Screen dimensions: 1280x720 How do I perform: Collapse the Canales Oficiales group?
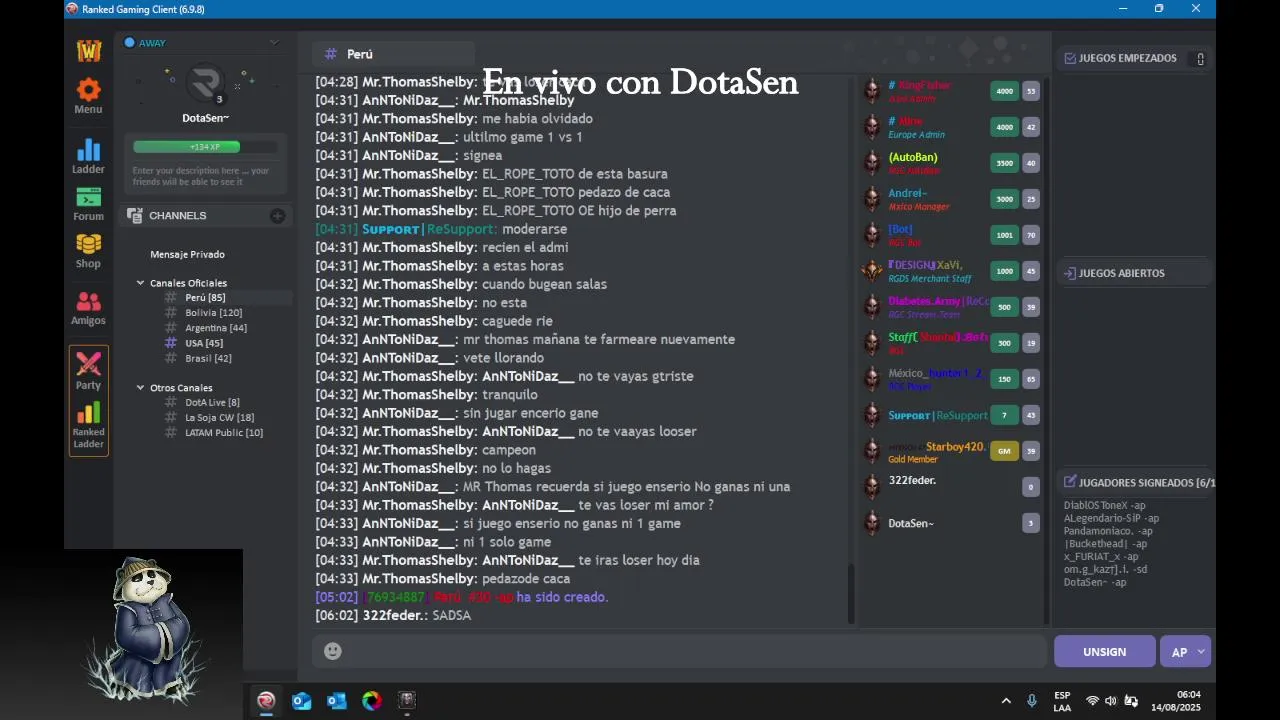pyautogui.click(x=141, y=283)
